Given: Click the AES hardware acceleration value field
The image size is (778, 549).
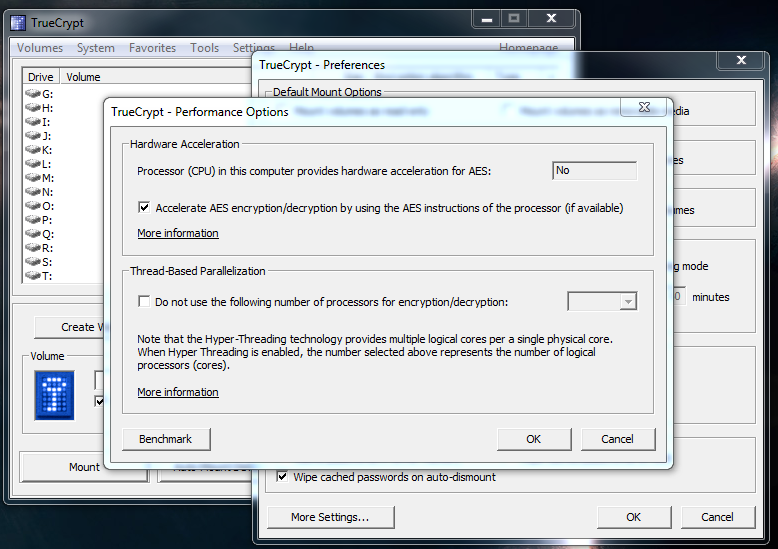Looking at the screenshot, I should (594, 170).
